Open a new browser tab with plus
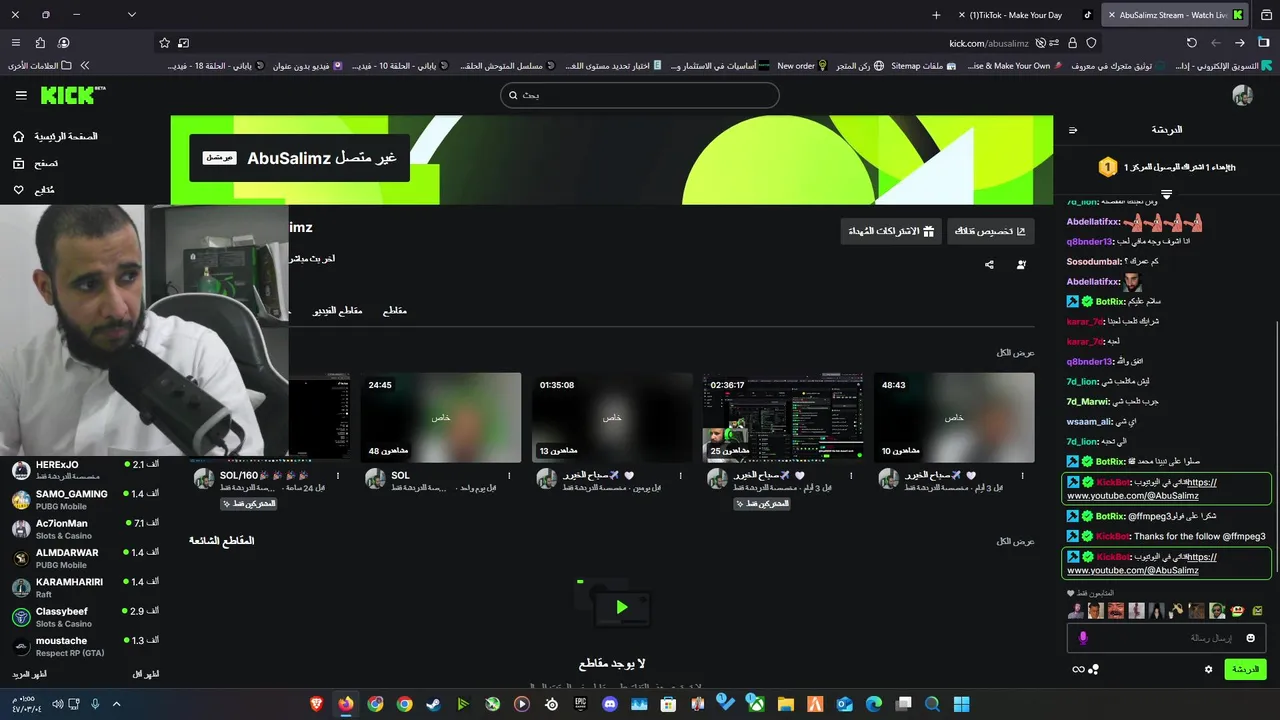This screenshot has height=720, width=1280. click(x=936, y=15)
